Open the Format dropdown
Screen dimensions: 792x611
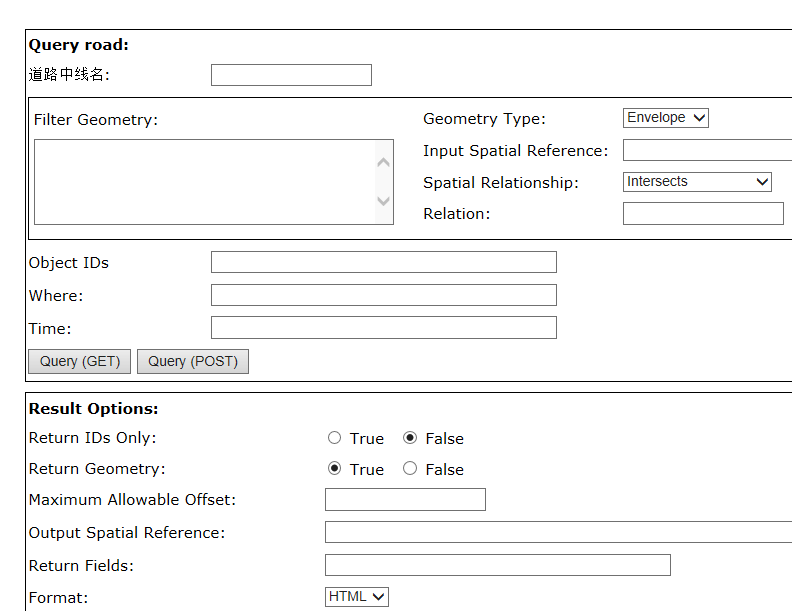[x=357, y=597]
